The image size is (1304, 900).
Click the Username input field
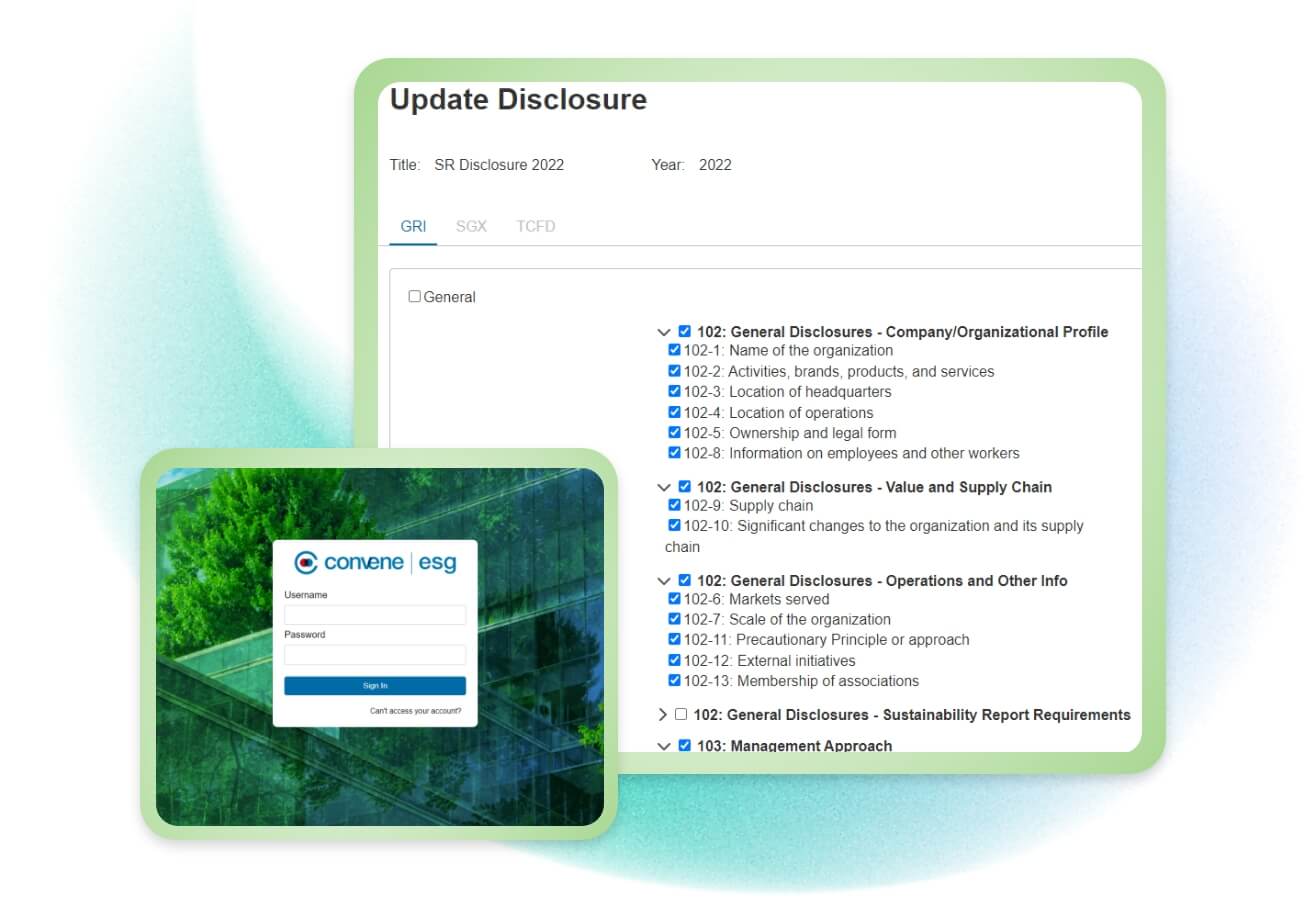point(375,615)
